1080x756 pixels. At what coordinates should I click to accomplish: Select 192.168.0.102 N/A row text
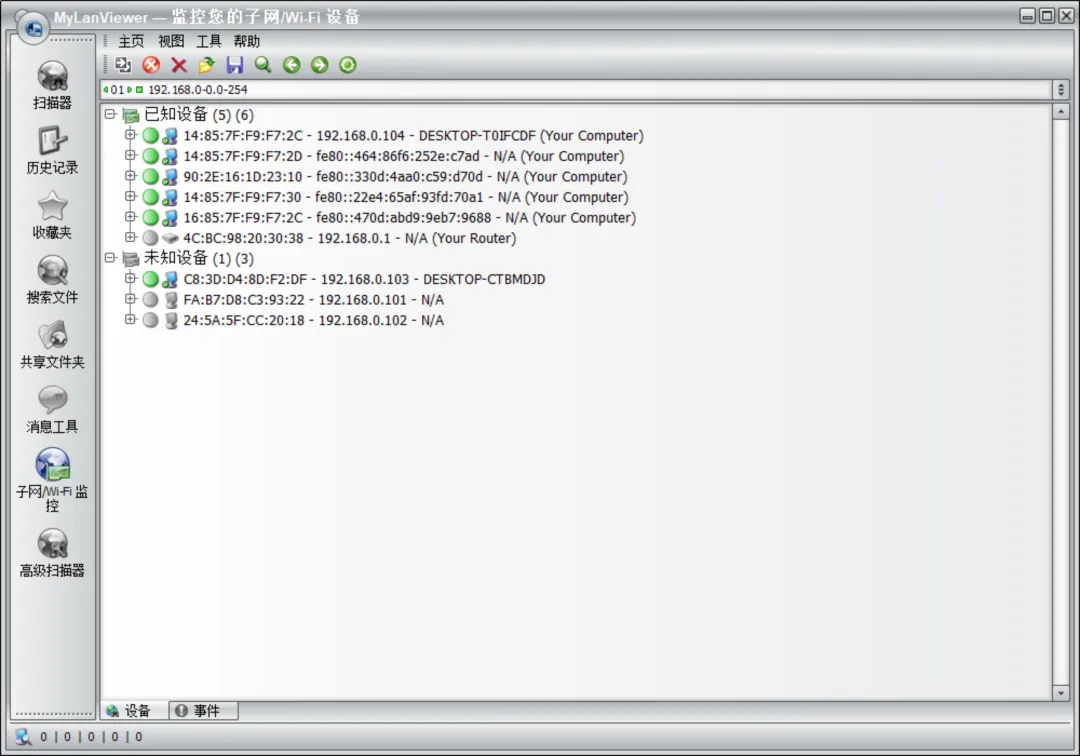click(x=313, y=320)
